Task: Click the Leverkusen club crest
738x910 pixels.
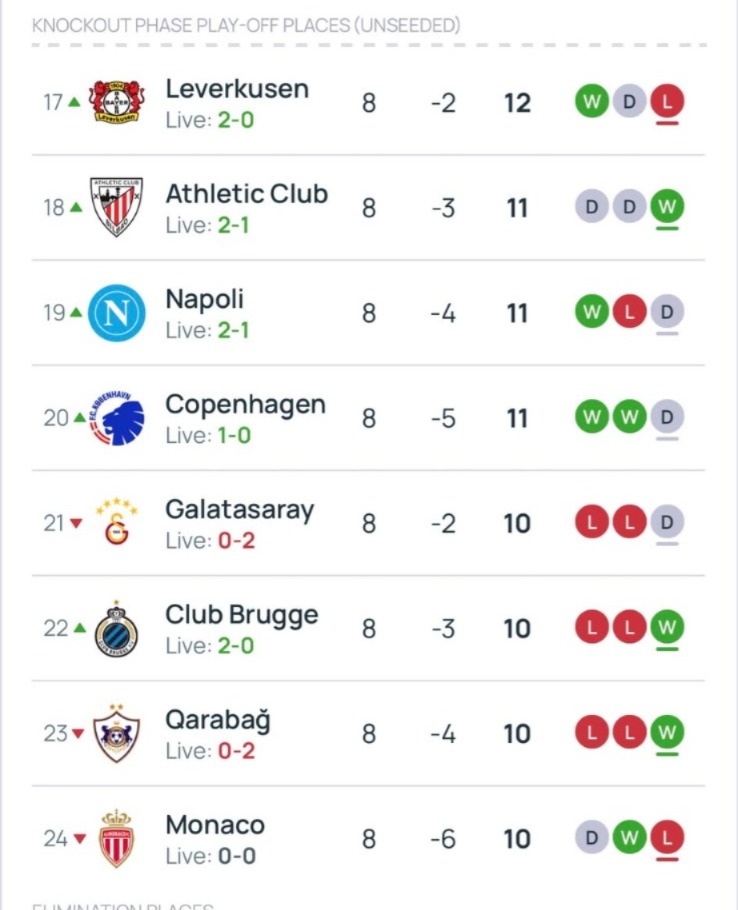Action: click(x=117, y=102)
